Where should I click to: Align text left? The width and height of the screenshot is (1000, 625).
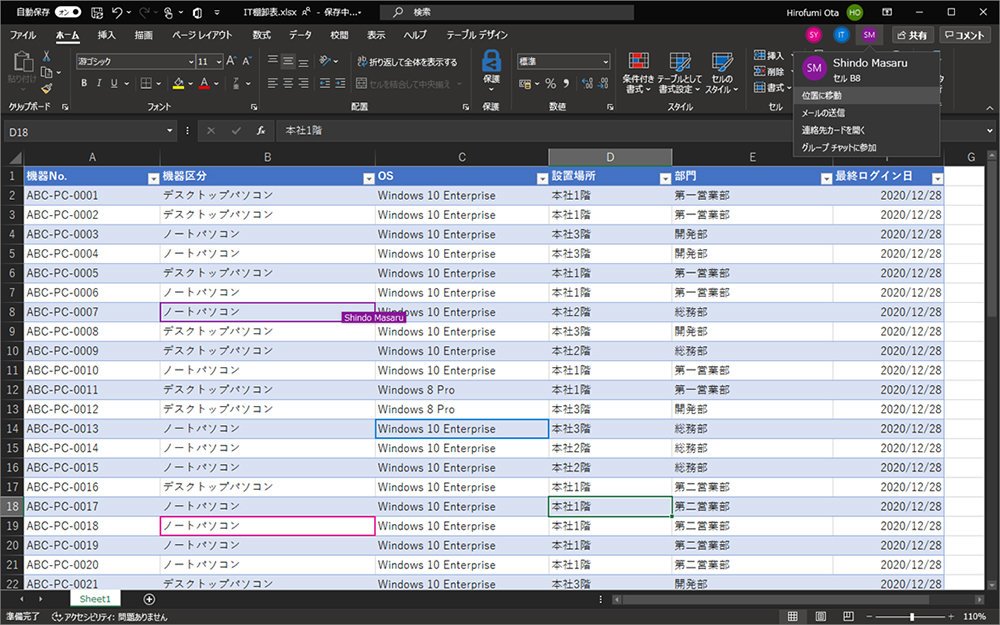[272, 83]
